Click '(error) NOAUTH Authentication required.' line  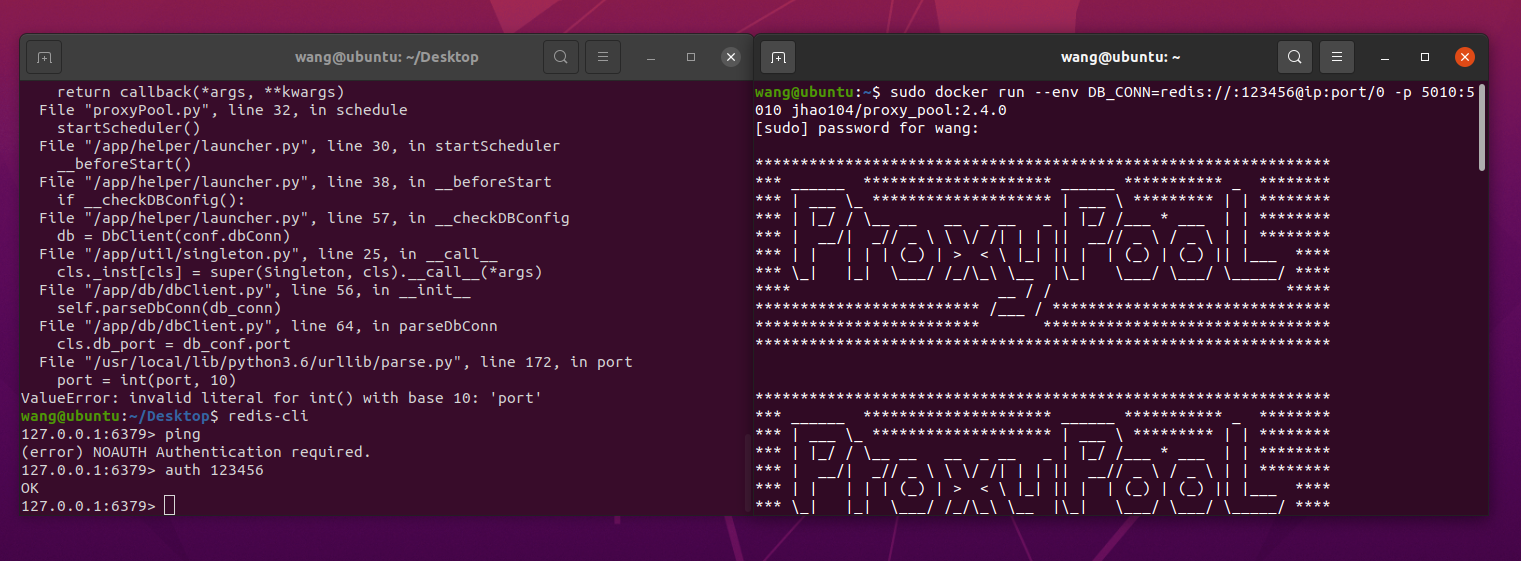coord(196,452)
